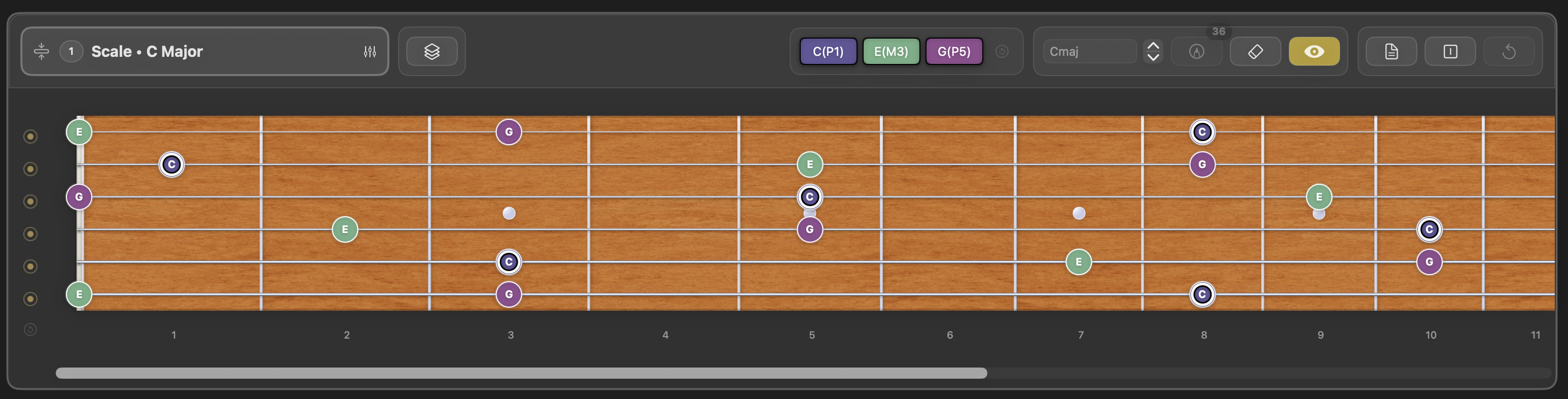Viewport: 1568px width, 399px height.
Task: Click the G note at fret 3, high E string
Action: (509, 132)
